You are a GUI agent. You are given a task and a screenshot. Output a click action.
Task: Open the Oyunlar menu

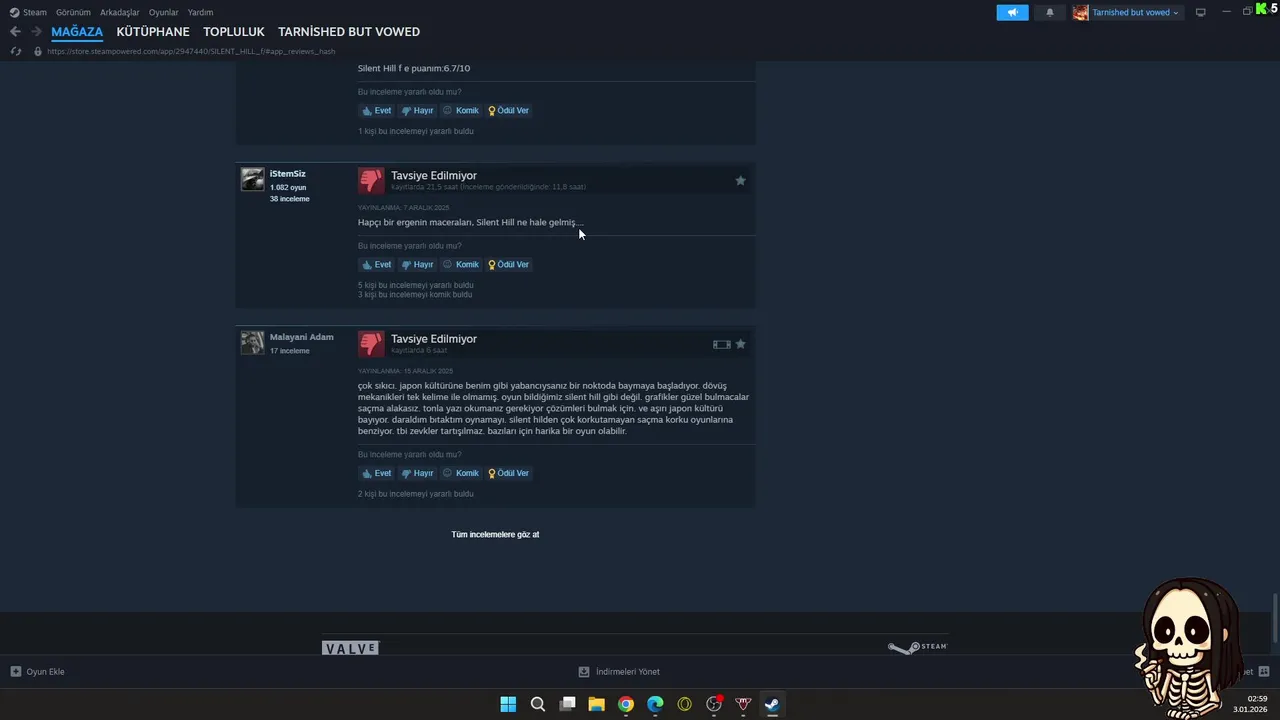coord(164,12)
